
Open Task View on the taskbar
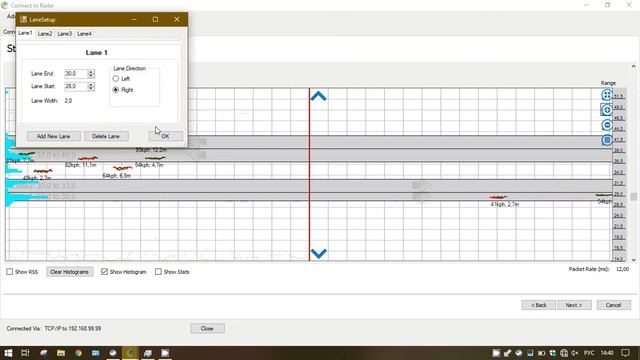[x=25, y=353]
